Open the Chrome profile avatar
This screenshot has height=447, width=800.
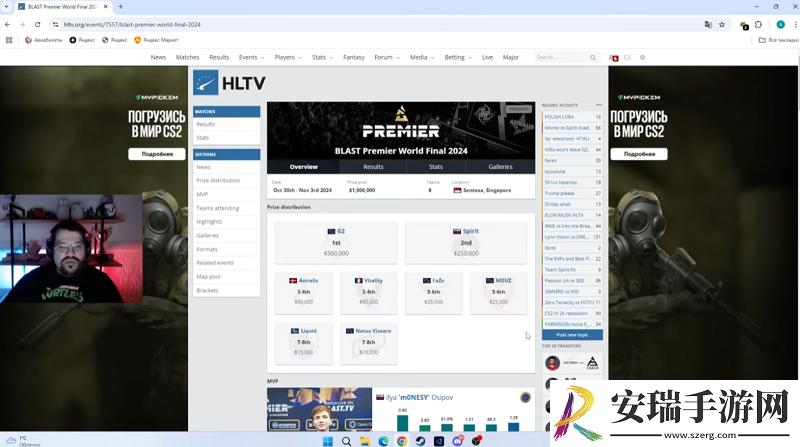pyautogui.click(x=781, y=24)
